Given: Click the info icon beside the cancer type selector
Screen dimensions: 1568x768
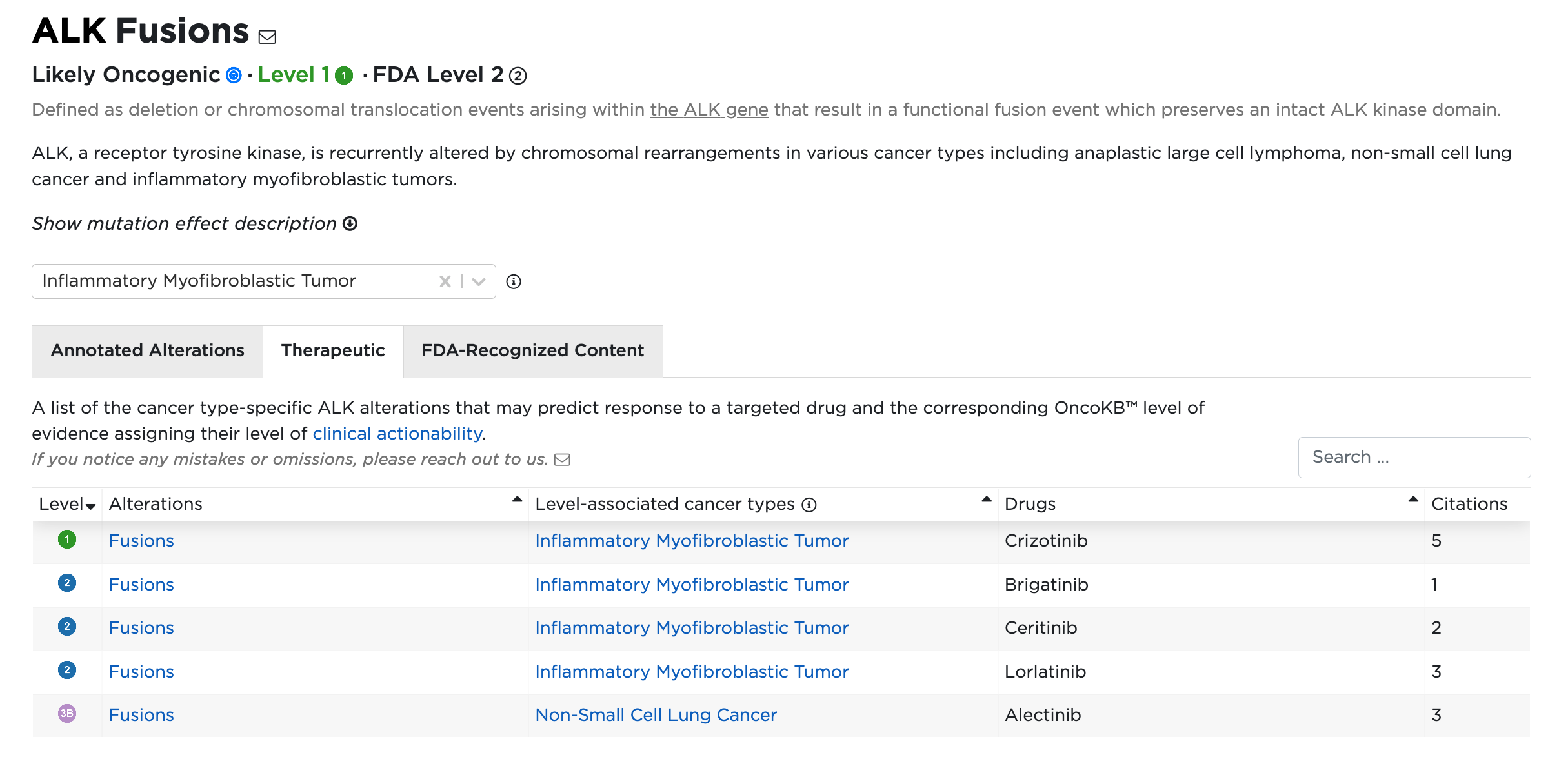Looking at the screenshot, I should tap(514, 281).
